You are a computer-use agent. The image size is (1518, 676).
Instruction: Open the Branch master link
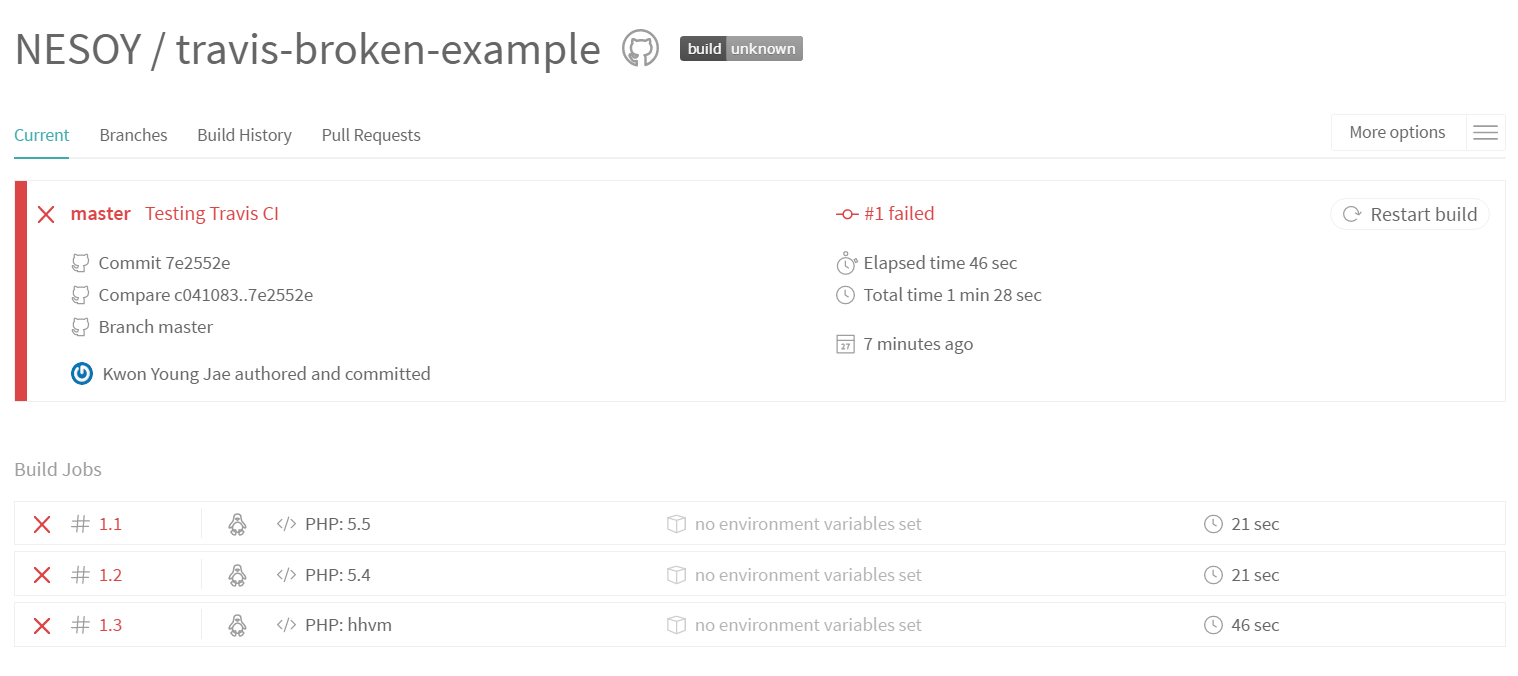(x=156, y=327)
